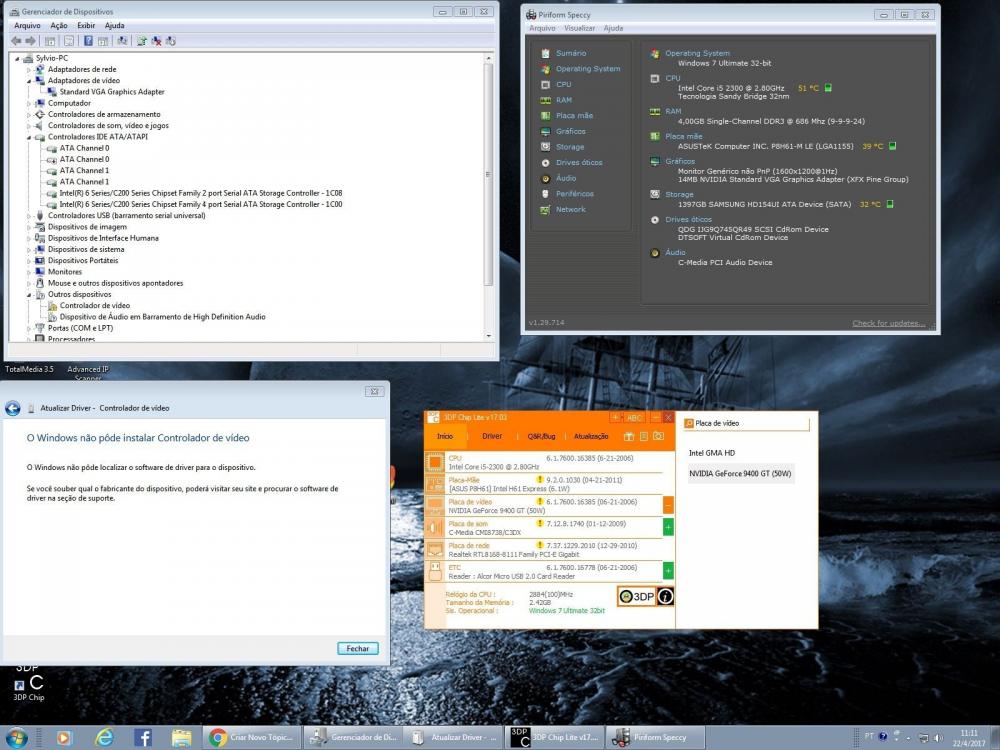
Task: Click the info icon in 3DP Chip
Action: pyautogui.click(x=665, y=597)
